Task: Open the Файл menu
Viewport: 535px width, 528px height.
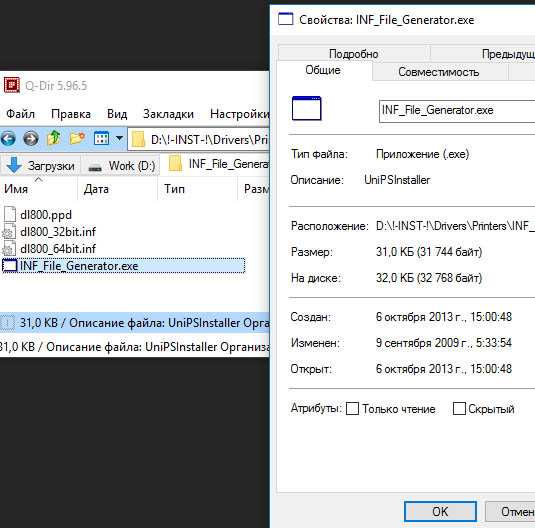Action: pyautogui.click(x=20, y=114)
